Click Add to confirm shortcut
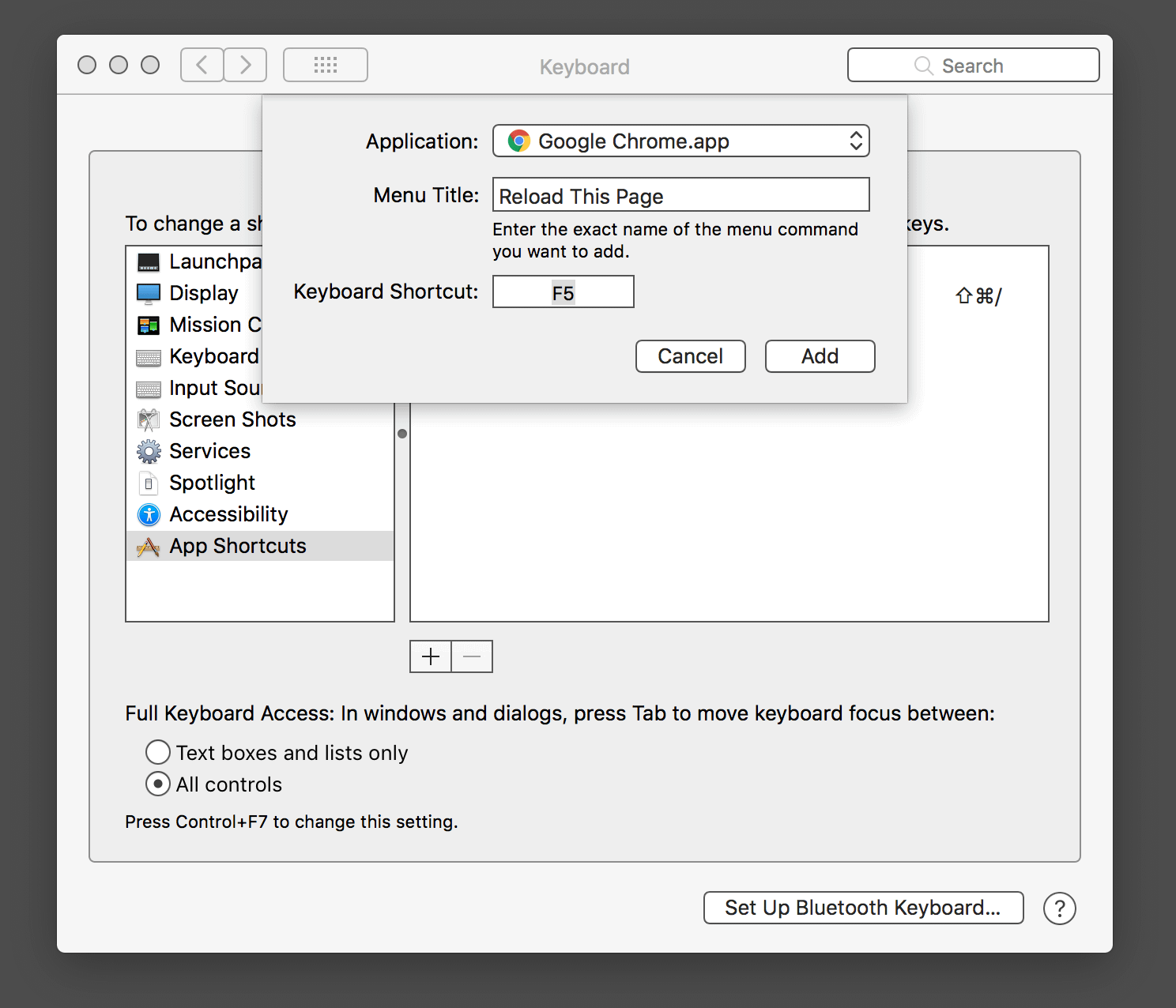1176x1008 pixels. pos(820,356)
